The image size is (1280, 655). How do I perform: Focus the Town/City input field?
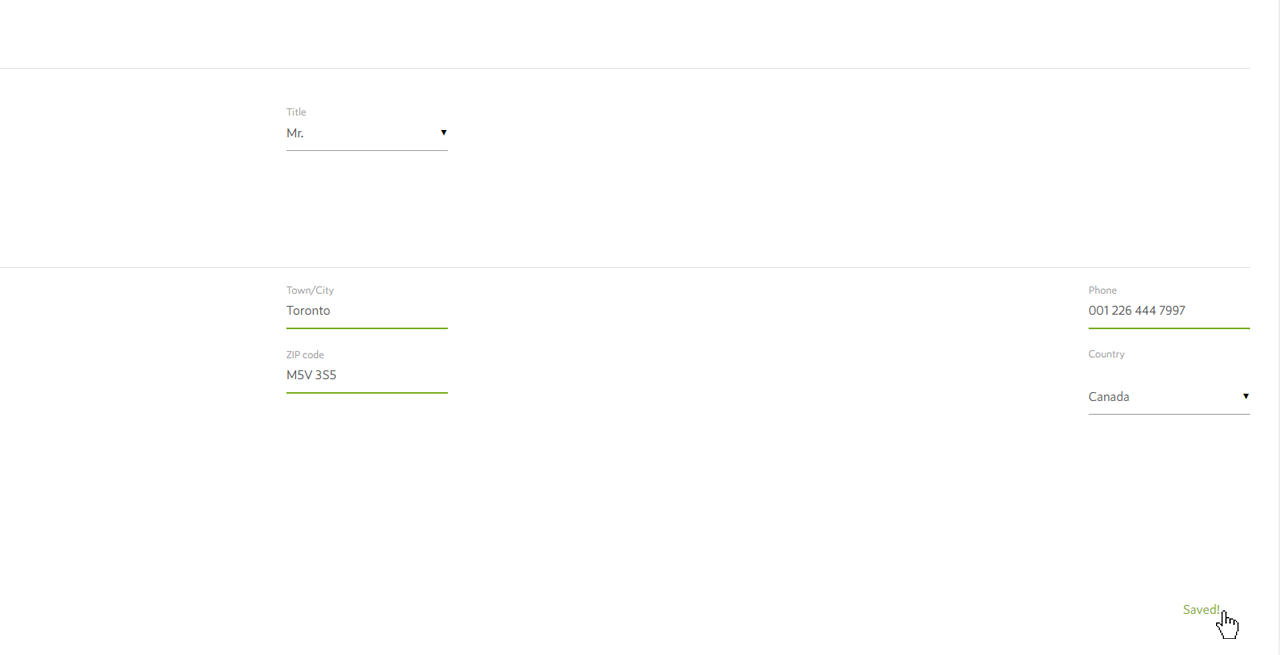pyautogui.click(x=366, y=311)
